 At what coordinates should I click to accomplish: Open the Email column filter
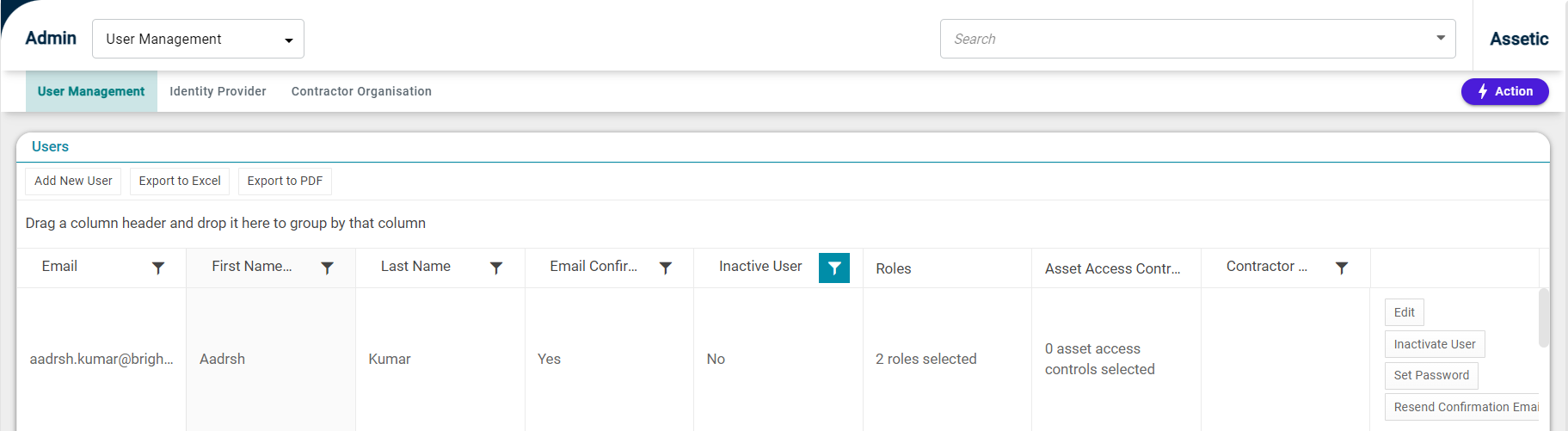(158, 268)
